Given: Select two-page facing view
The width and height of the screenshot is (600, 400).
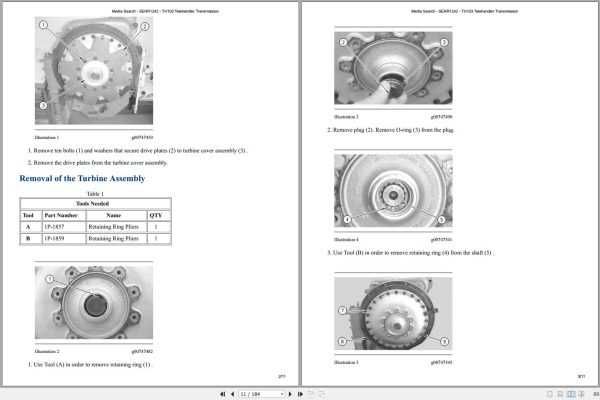Looking at the screenshot, I should tap(571, 394).
